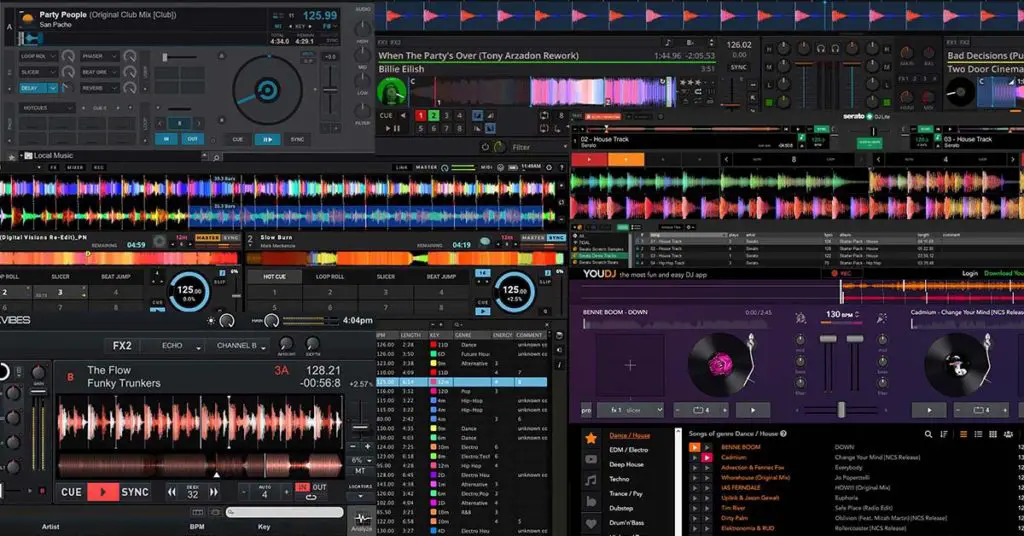The height and width of the screenshot is (536, 1024).
Task: Select Dance / House genre in YouDJ
Action: (x=630, y=435)
